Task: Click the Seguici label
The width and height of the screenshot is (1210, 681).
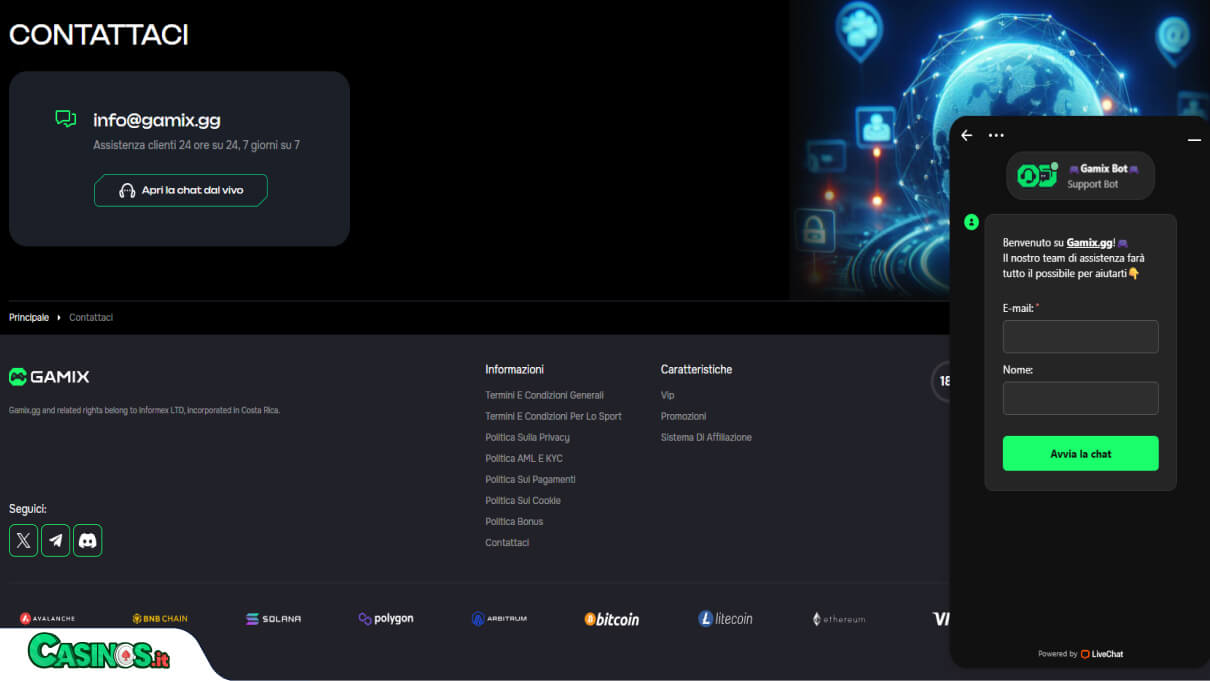Action: click(x=28, y=508)
